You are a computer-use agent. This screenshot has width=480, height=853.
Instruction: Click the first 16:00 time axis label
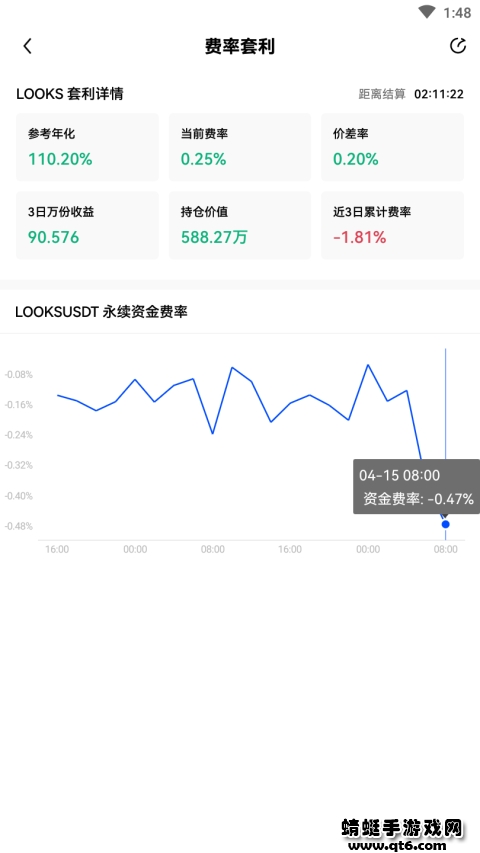(x=57, y=549)
